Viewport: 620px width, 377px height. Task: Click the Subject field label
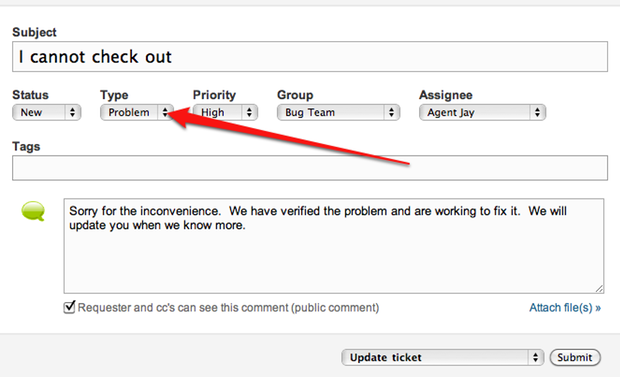coord(34,32)
